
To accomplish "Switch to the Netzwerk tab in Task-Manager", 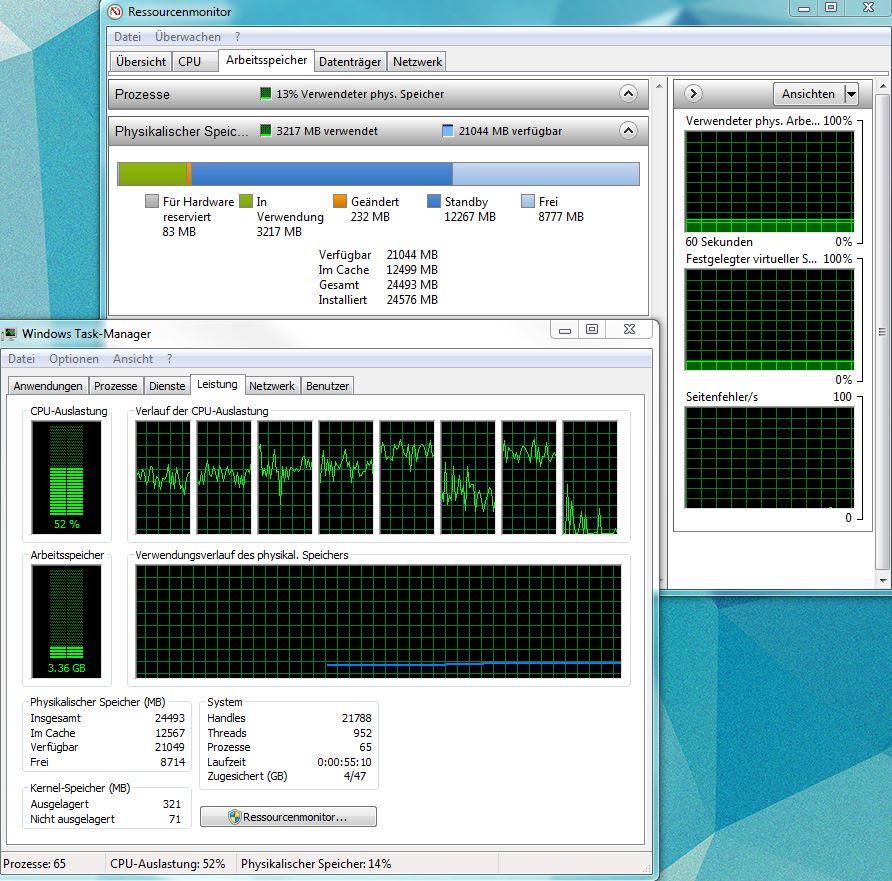I will (x=272, y=386).
